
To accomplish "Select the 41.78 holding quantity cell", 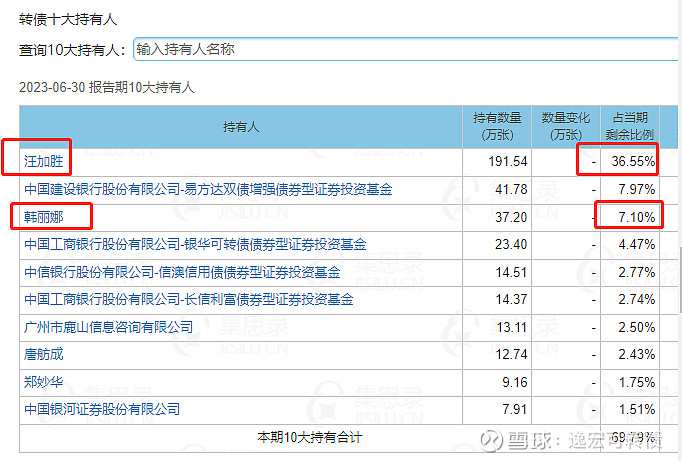I will click(x=497, y=190).
